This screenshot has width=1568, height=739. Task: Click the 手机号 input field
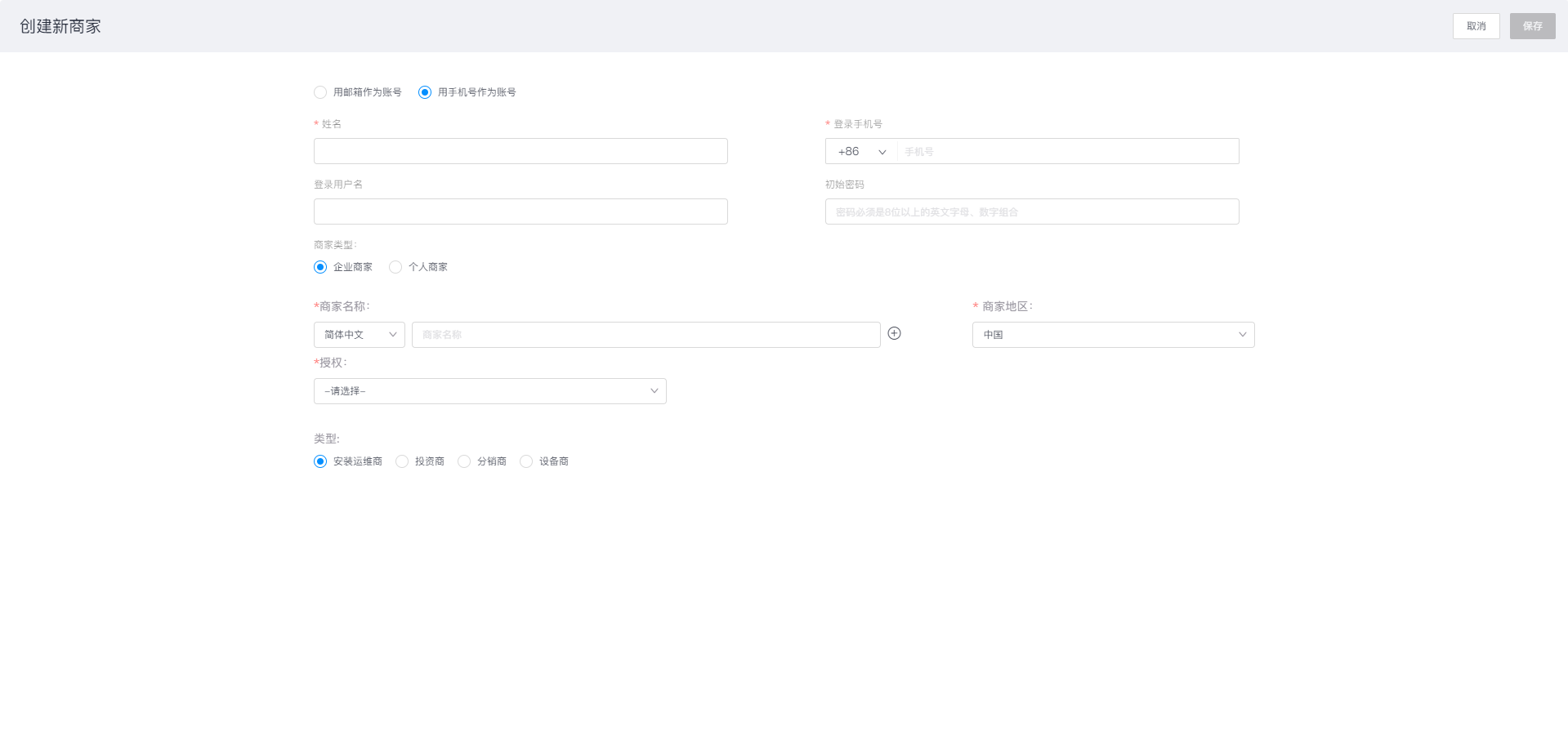1067,152
